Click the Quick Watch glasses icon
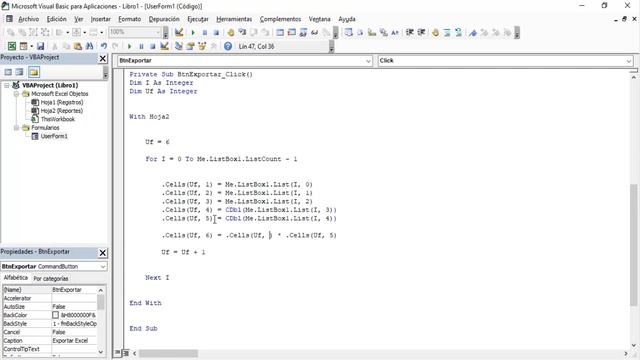The width and height of the screenshot is (640, 360). click(314, 32)
